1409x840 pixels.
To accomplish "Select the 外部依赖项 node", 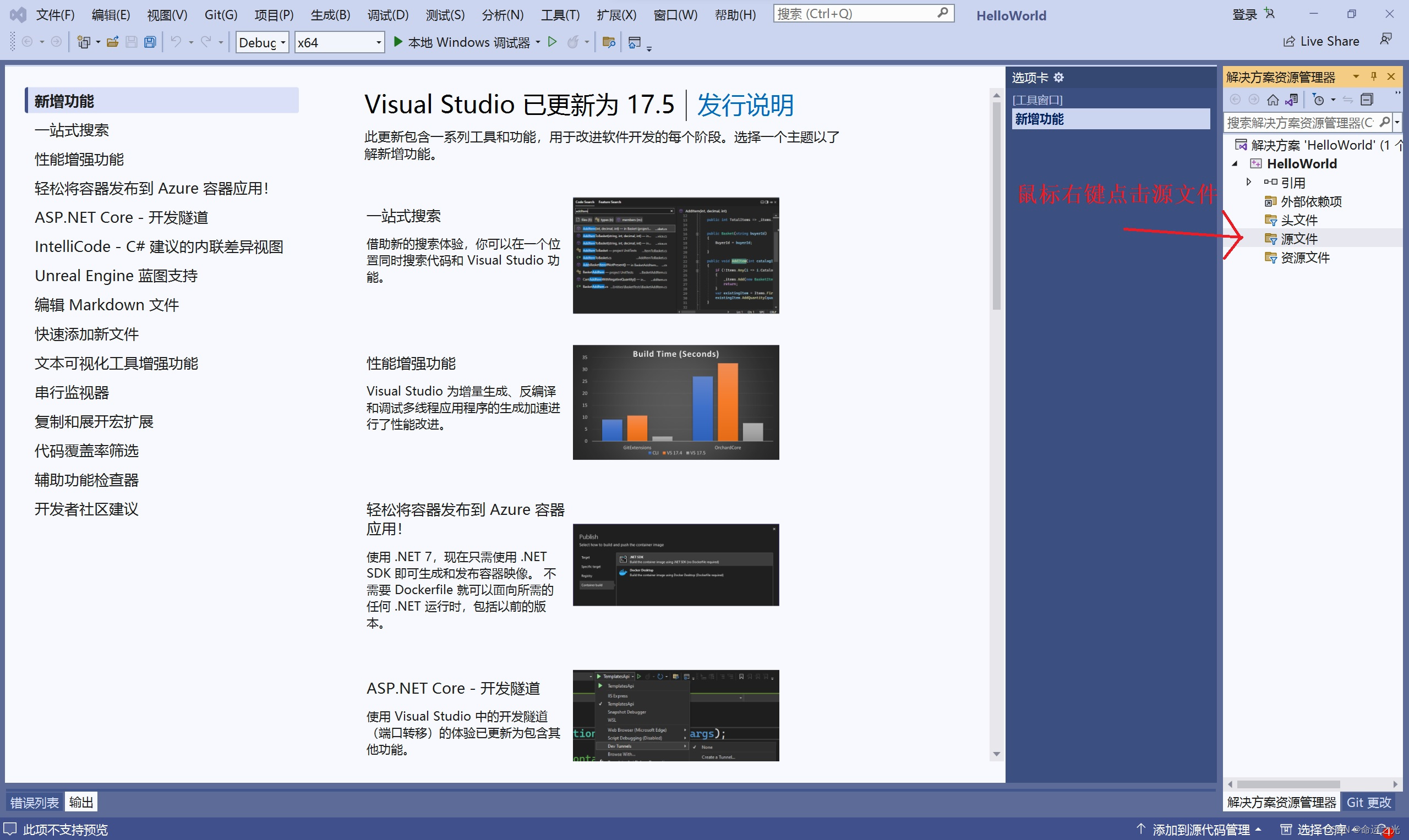I will click(1310, 201).
